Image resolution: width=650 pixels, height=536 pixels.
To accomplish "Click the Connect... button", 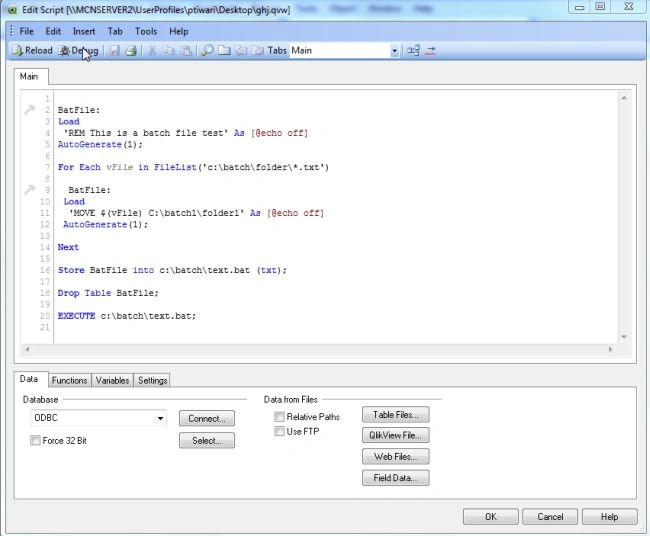I will point(207,418).
